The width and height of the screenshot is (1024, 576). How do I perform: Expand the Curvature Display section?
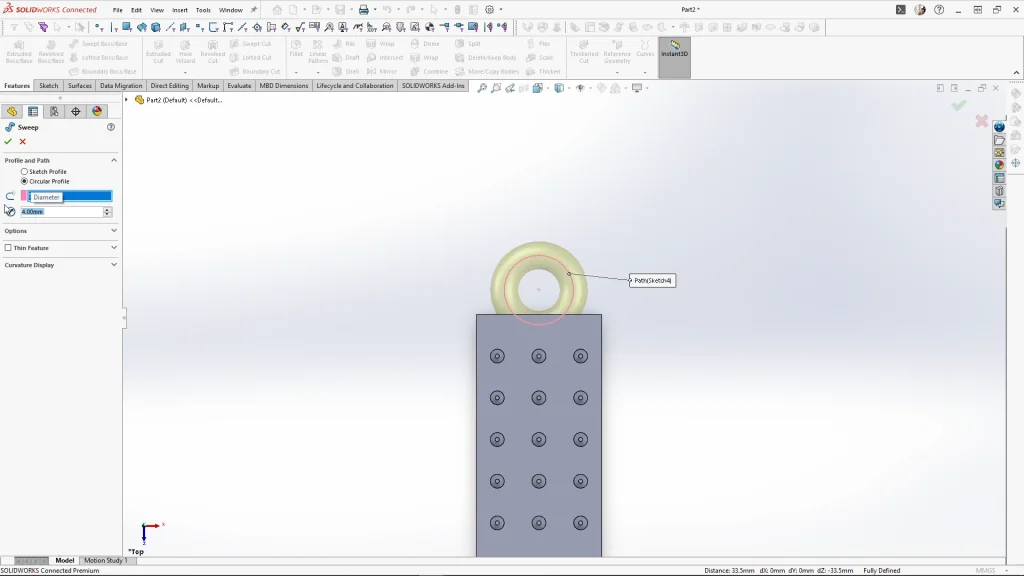[x=114, y=265]
